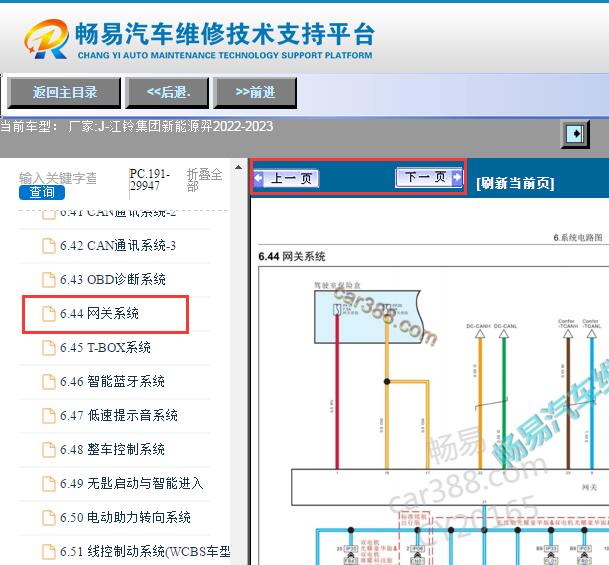Click the 6.44 网关系统 diagram heading
This screenshot has height=565, width=609.
pos(292,256)
